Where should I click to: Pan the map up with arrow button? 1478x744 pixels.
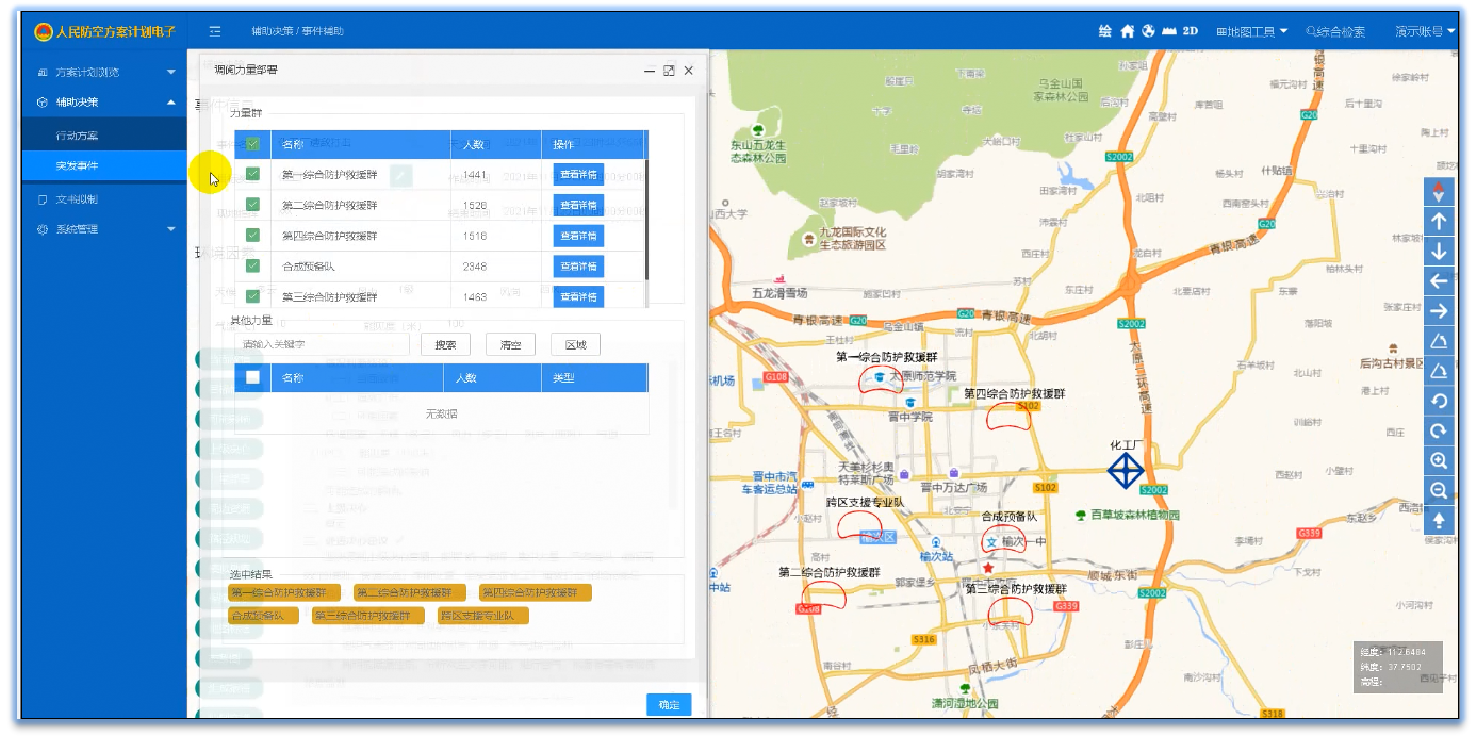click(x=1439, y=222)
